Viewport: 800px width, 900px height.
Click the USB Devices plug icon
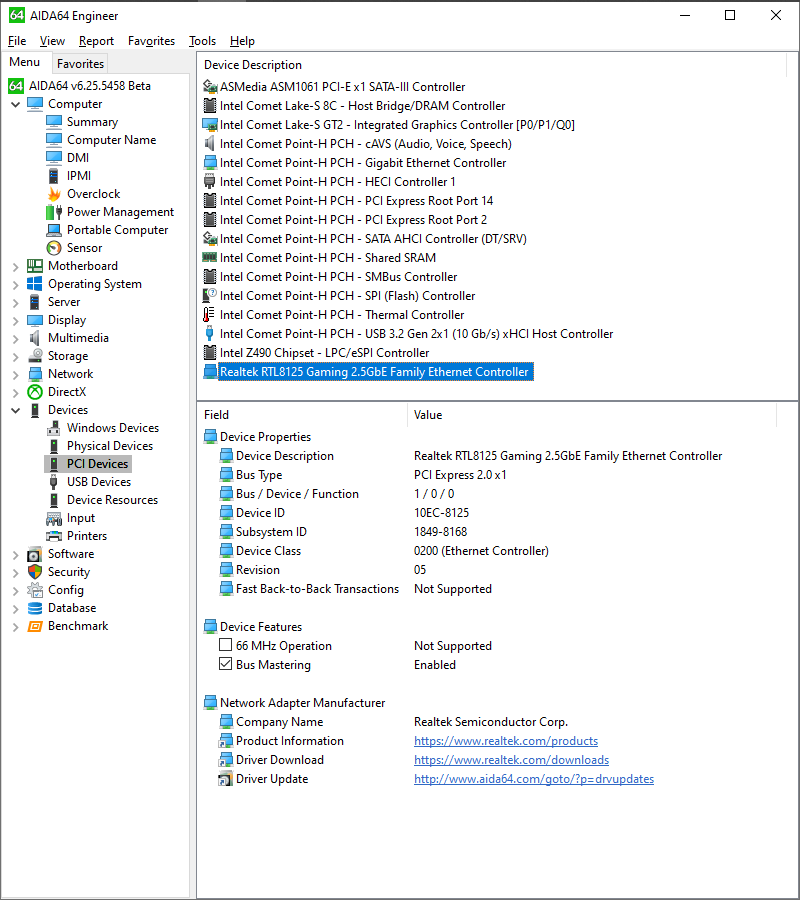54,482
